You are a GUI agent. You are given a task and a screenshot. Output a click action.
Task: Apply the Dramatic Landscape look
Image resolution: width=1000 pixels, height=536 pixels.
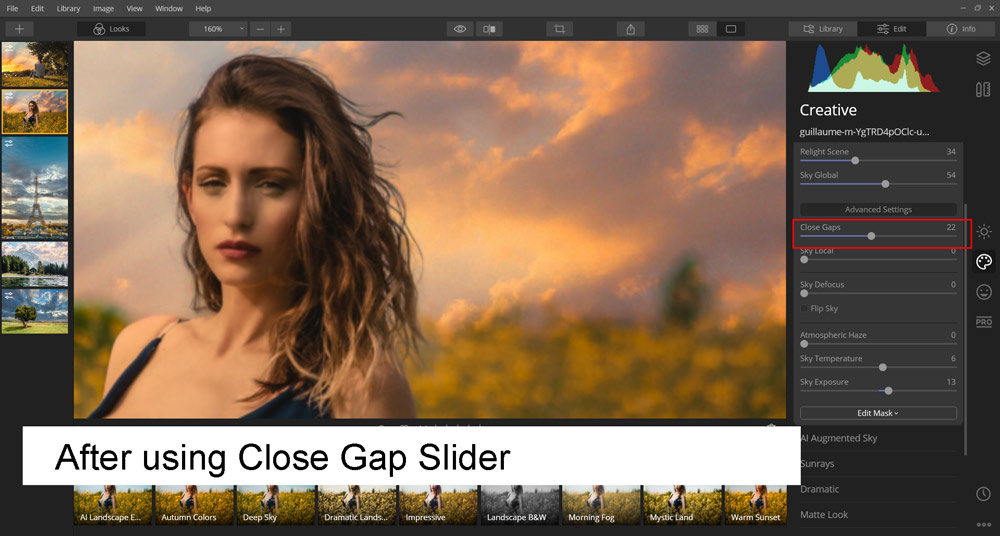coord(357,505)
